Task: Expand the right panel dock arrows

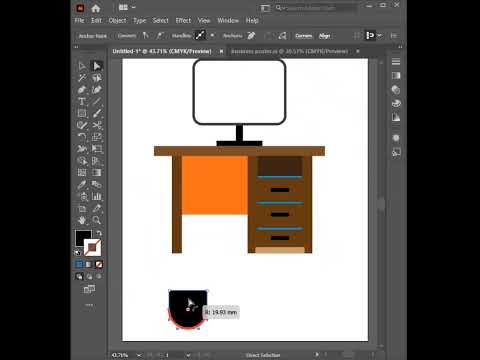Action: click(400, 47)
